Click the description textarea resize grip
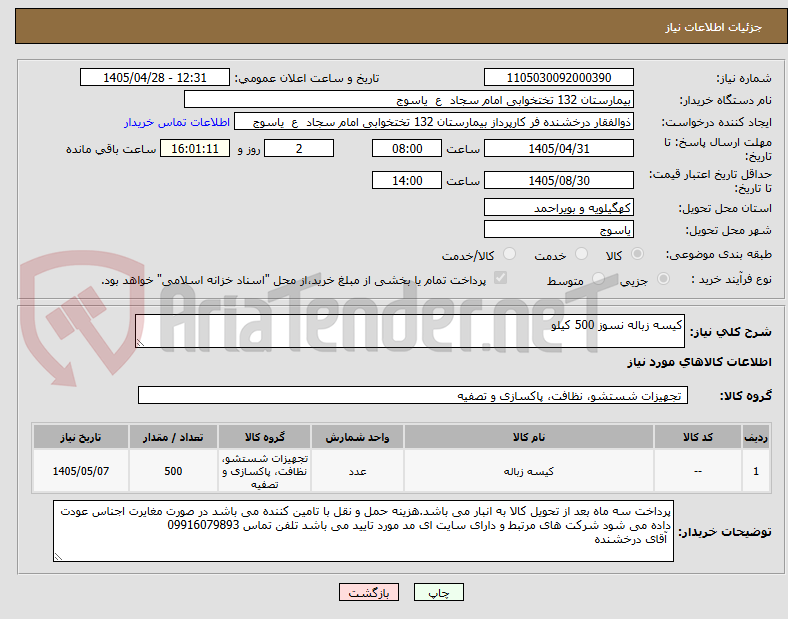788x619 pixels. [140, 343]
